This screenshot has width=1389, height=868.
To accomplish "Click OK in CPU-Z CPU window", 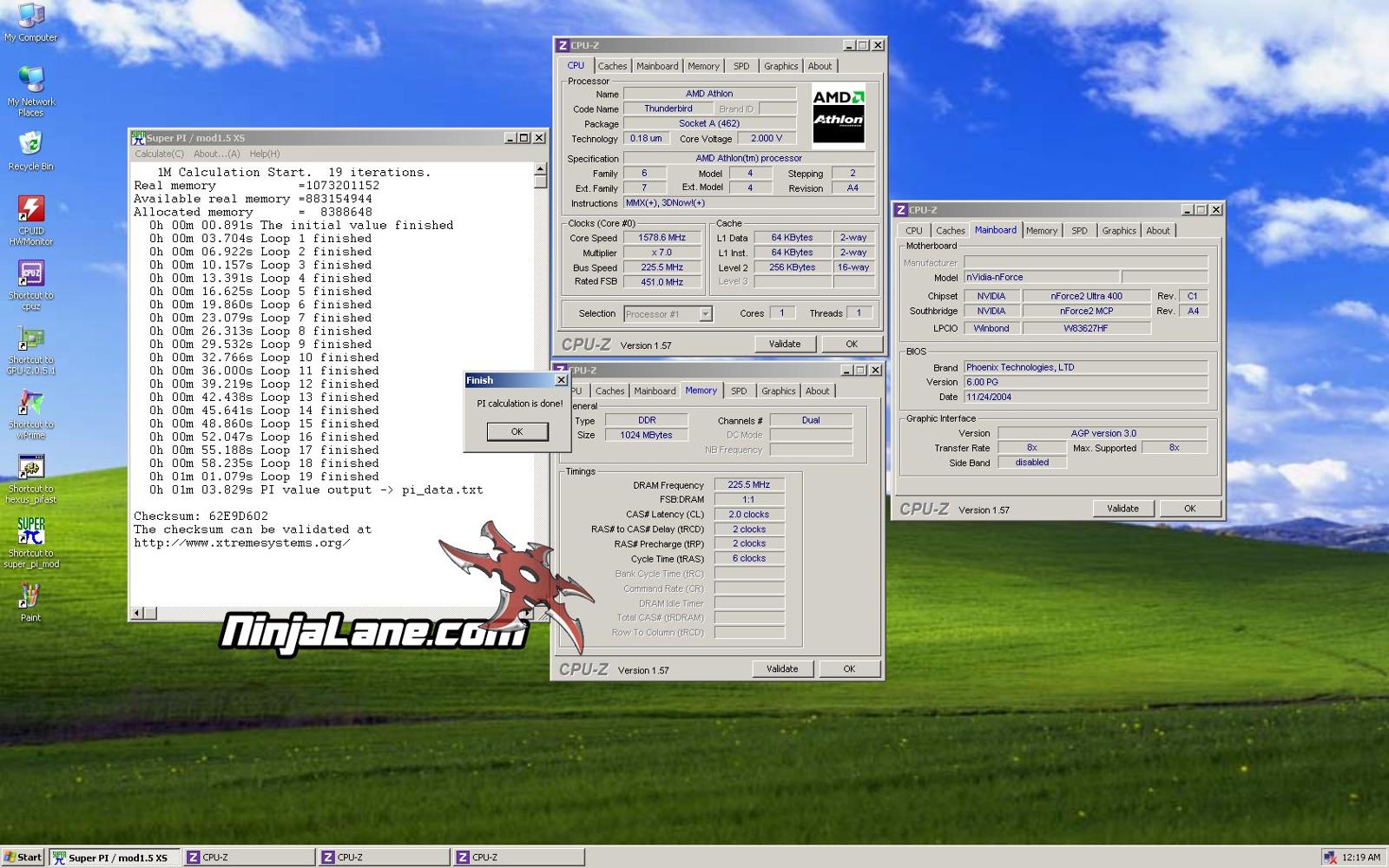I will point(852,344).
